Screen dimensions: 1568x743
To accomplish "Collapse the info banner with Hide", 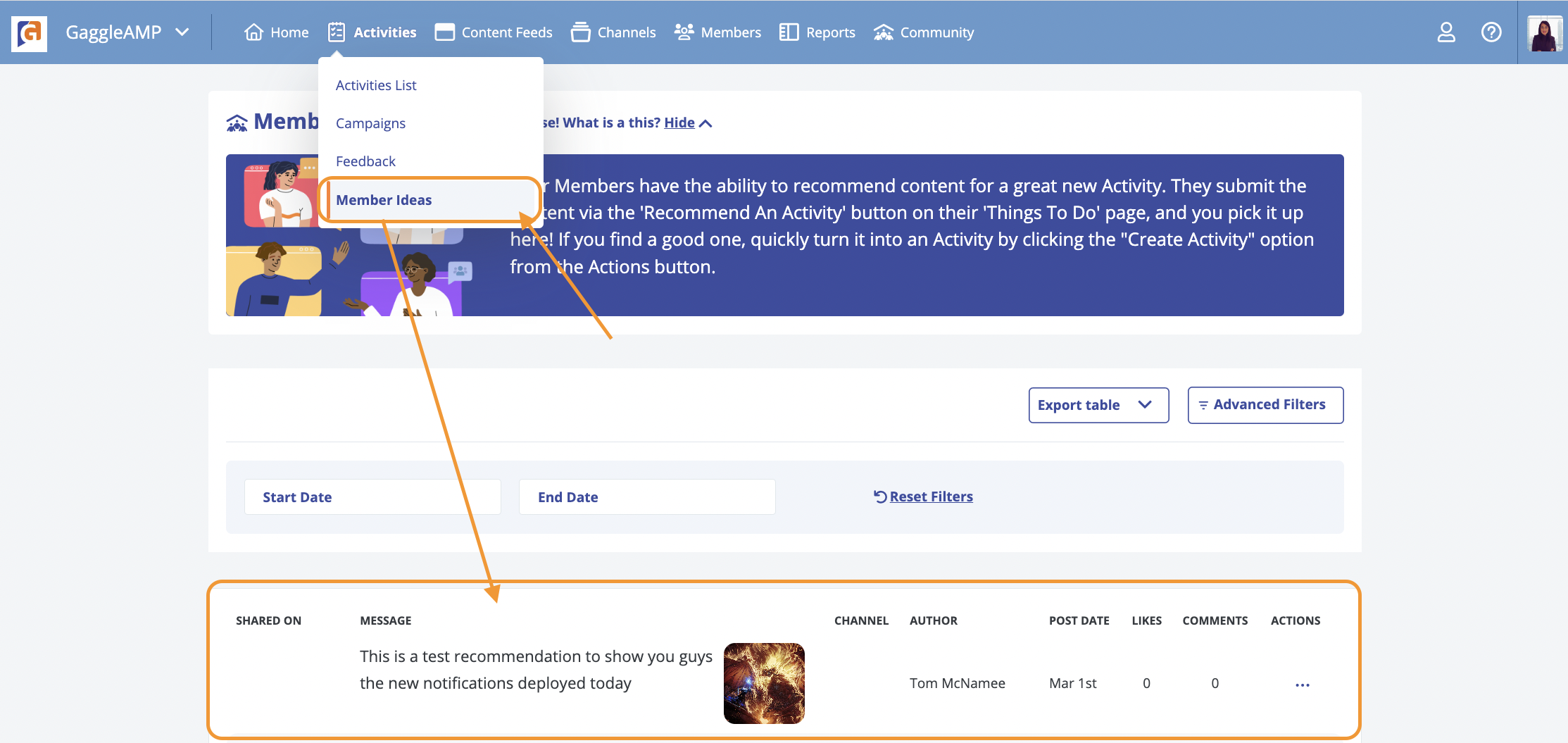I will 679,123.
